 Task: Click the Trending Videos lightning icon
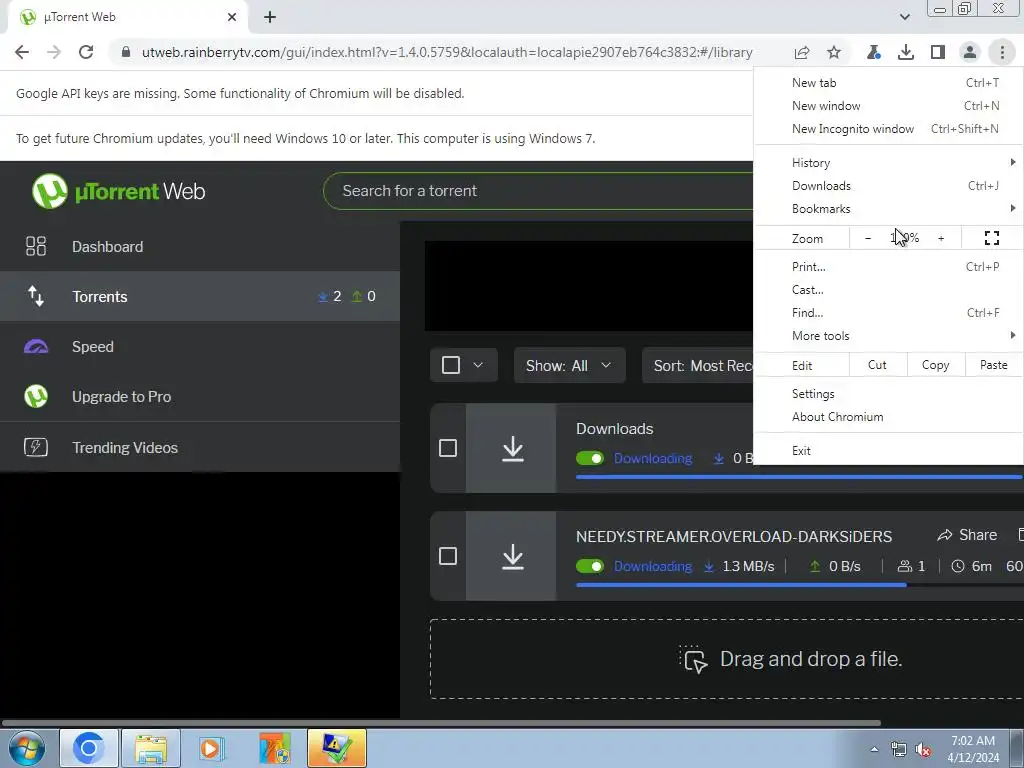[36, 447]
